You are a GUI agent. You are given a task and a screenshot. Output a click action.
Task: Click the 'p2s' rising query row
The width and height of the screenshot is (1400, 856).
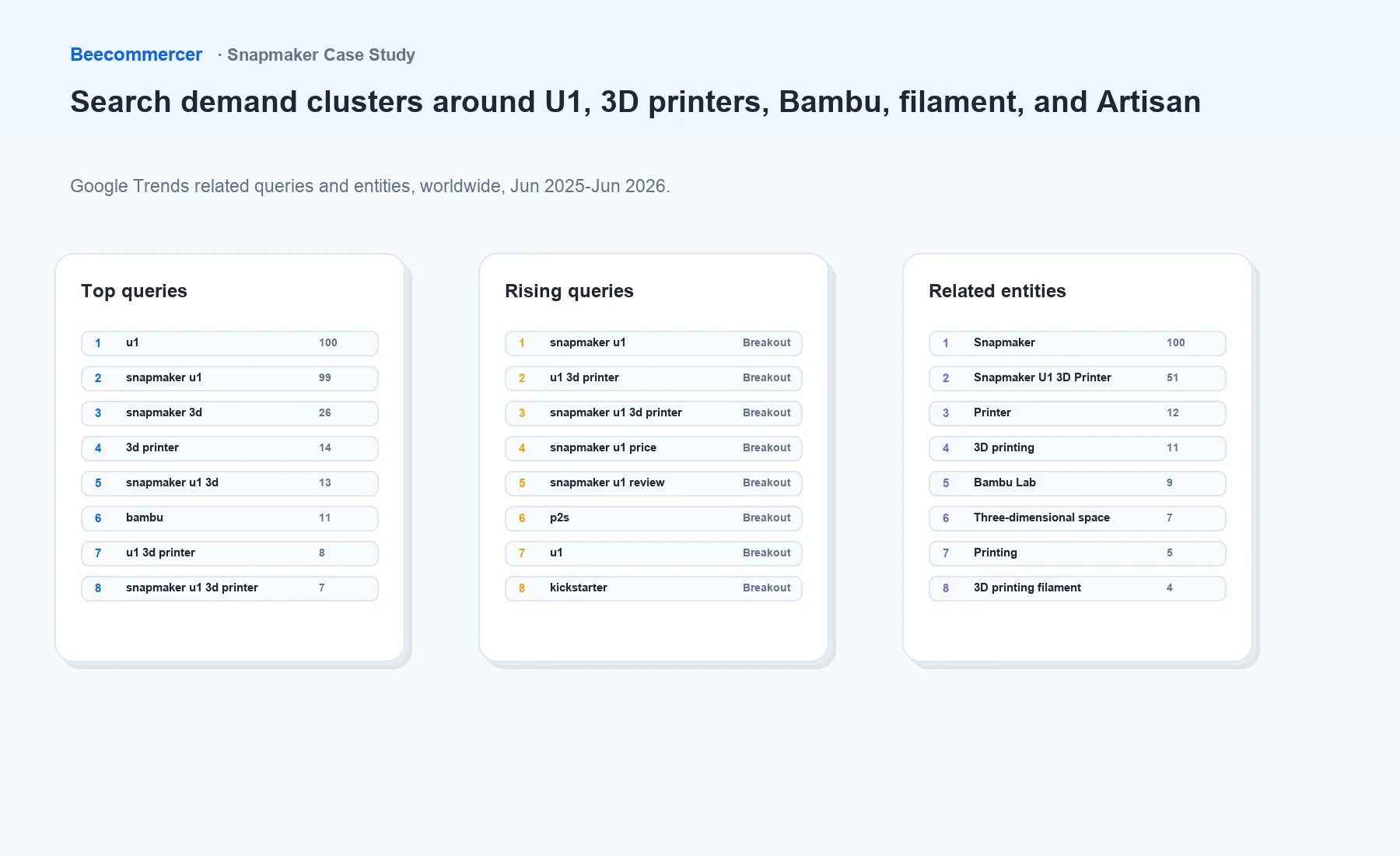coord(653,518)
